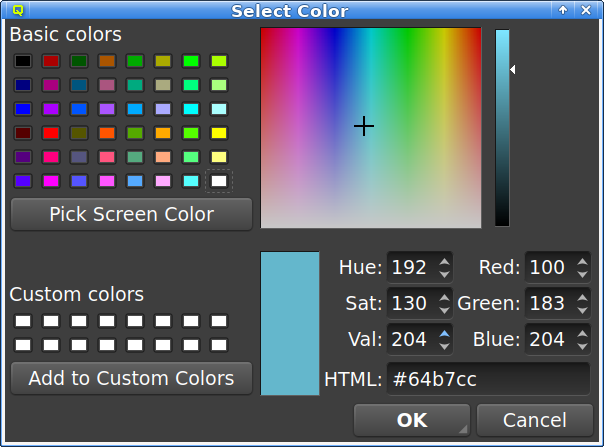
Task: Select the dark green swatch in first row
Action: pos(79,61)
